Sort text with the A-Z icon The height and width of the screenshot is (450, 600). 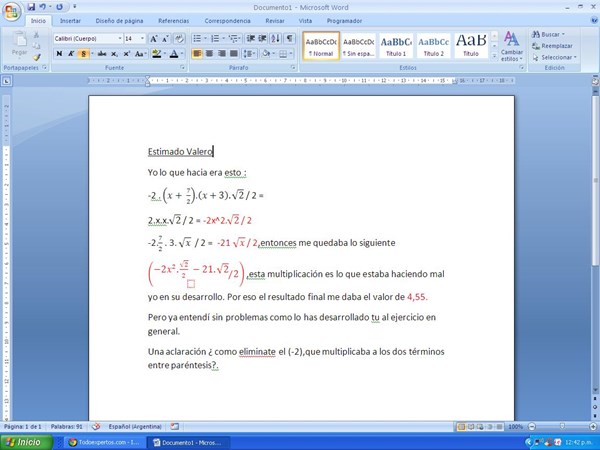click(x=275, y=39)
